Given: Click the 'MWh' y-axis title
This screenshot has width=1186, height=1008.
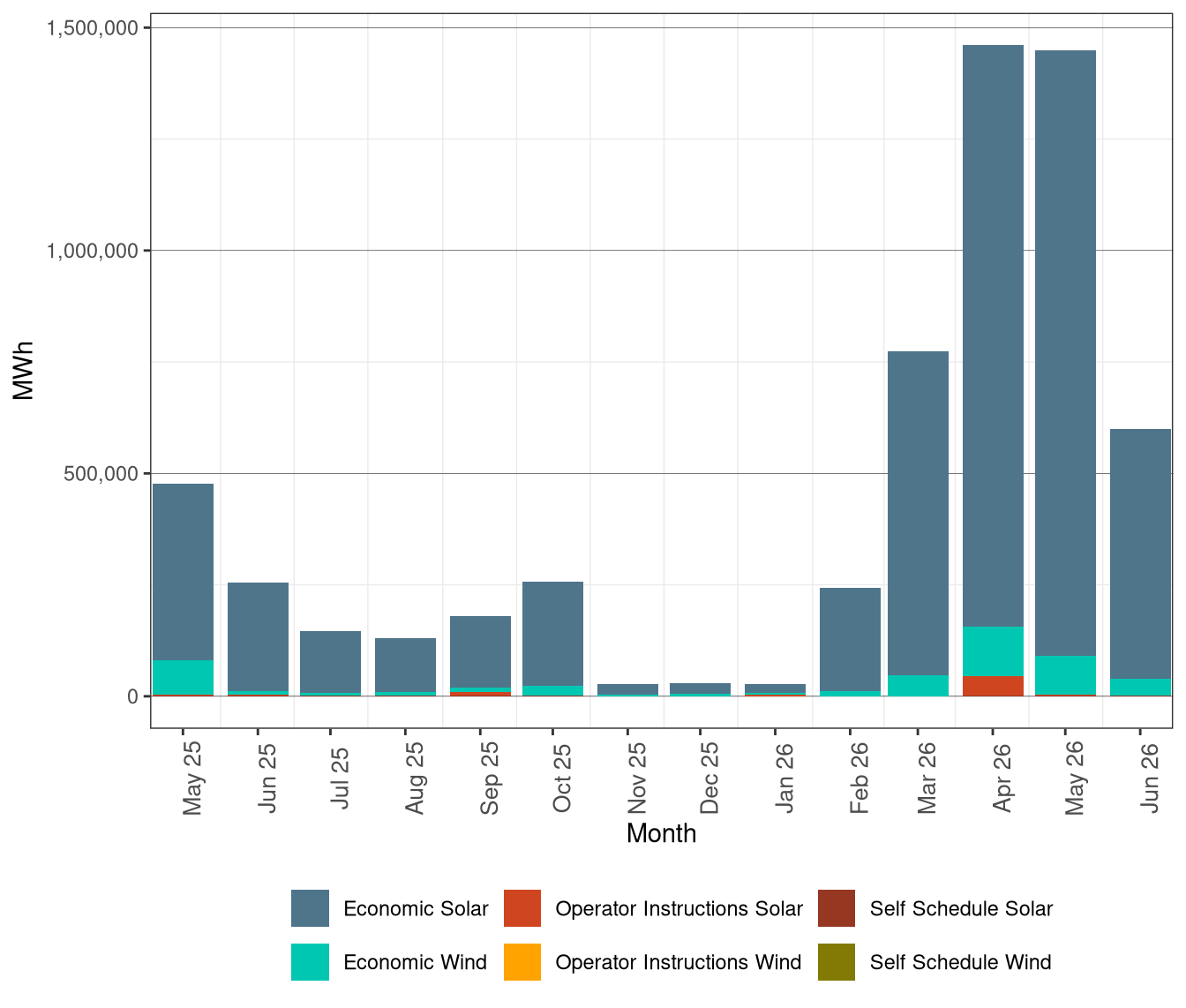Looking at the screenshot, I should [24, 371].
